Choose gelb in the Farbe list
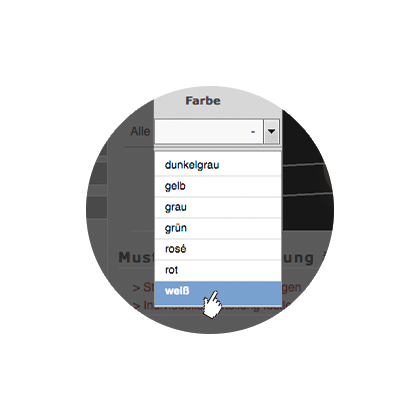The height and width of the screenshot is (420, 420). click(x=217, y=186)
